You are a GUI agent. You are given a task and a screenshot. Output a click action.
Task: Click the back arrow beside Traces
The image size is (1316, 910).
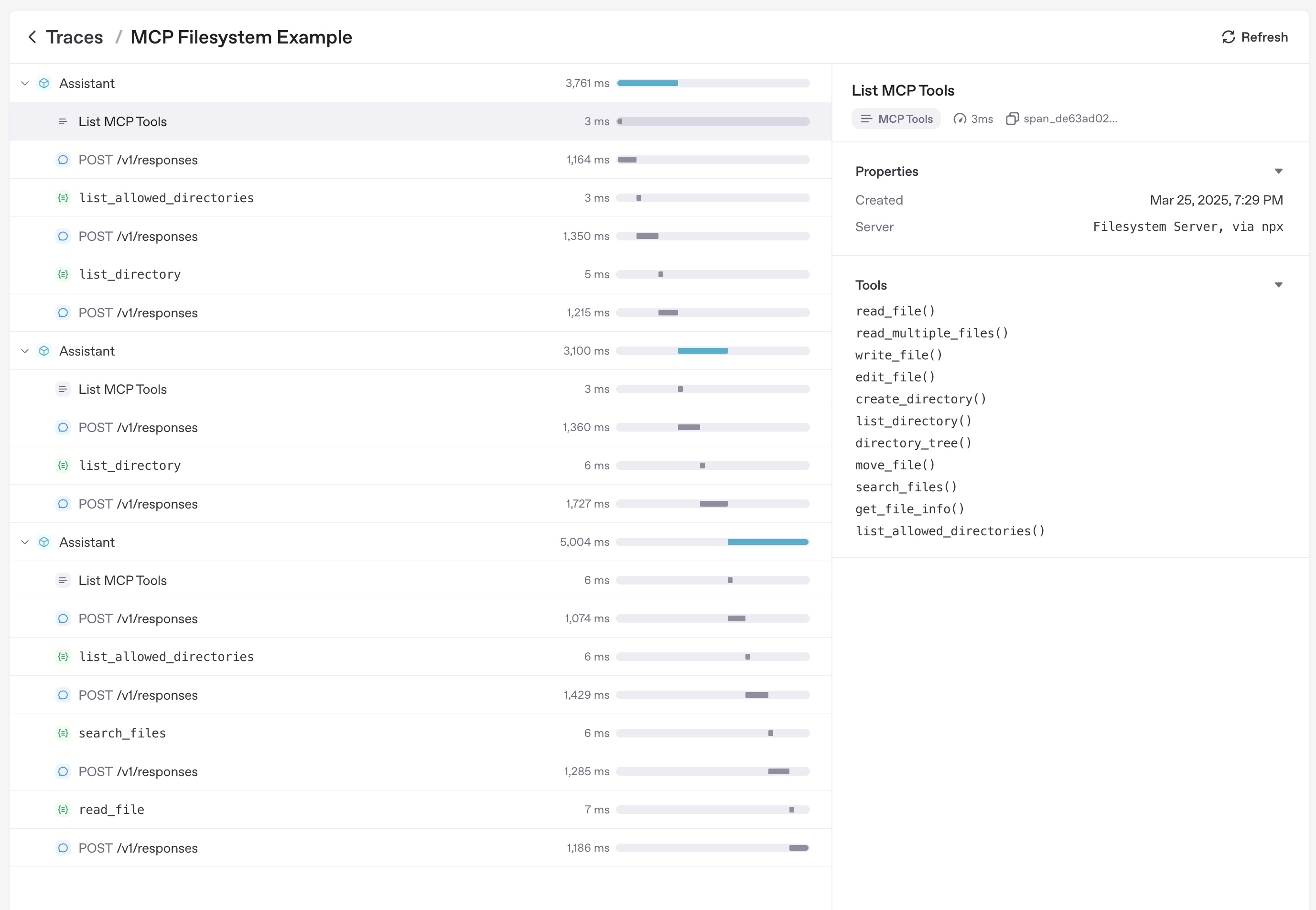point(32,37)
